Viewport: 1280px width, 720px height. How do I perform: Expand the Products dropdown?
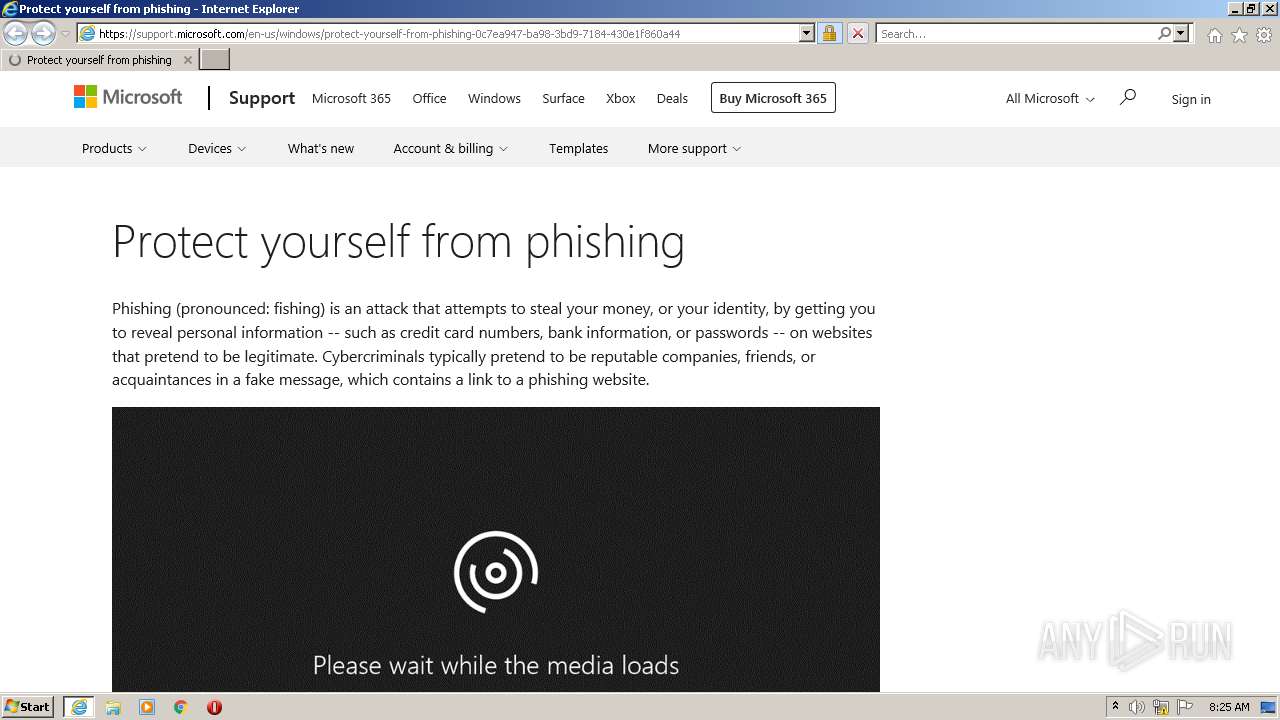(114, 148)
